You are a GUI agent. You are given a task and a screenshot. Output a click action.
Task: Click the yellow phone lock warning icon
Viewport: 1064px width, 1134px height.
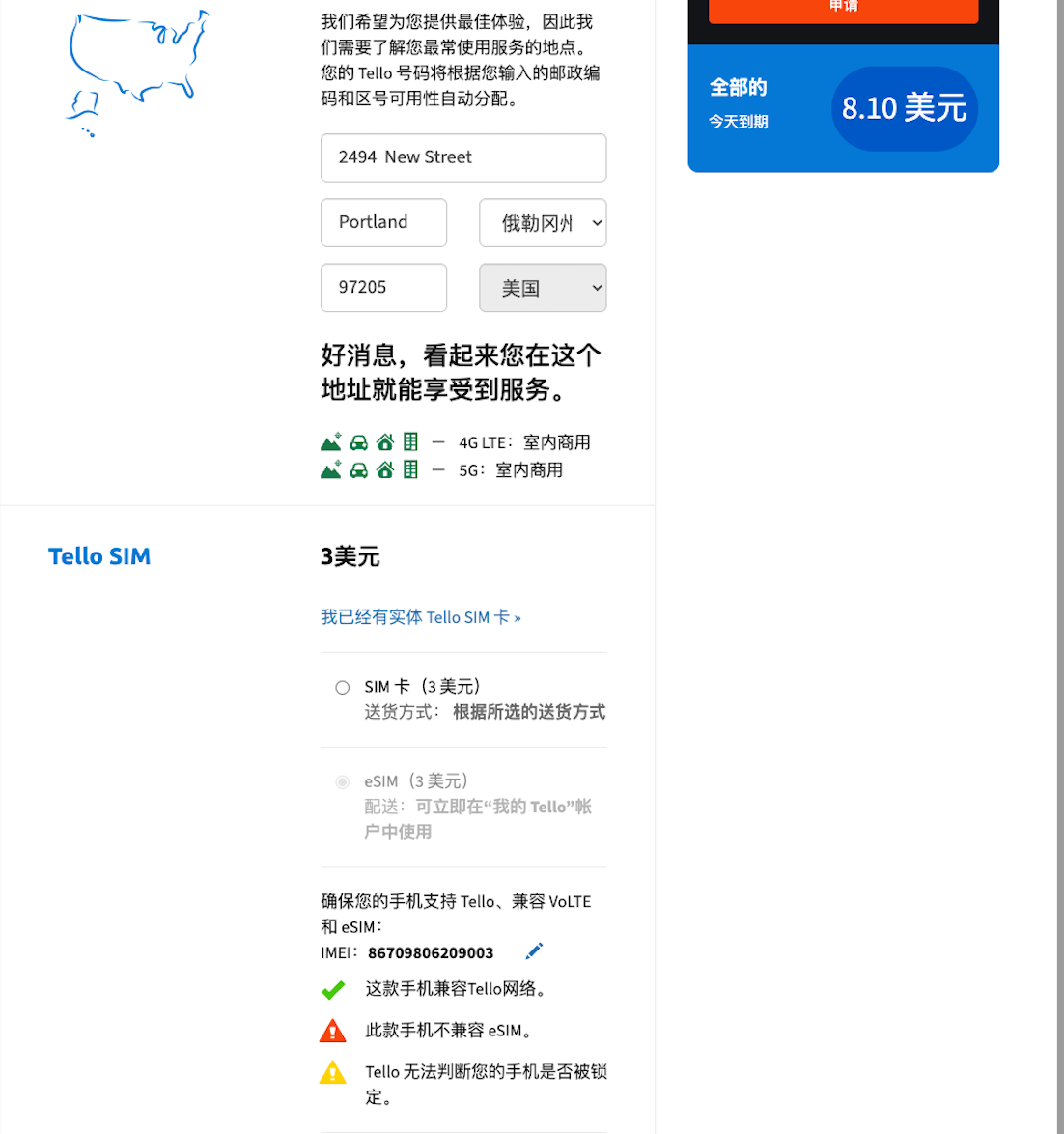click(332, 1072)
